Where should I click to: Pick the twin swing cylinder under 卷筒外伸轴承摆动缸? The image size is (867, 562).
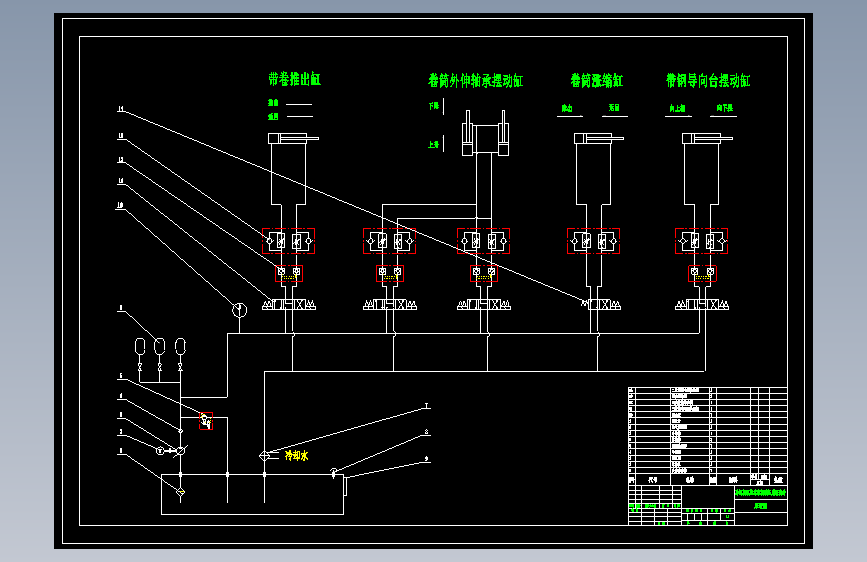485,133
